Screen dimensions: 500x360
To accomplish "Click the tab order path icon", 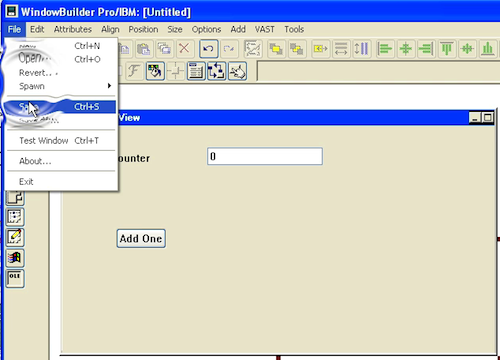I will [253, 49].
